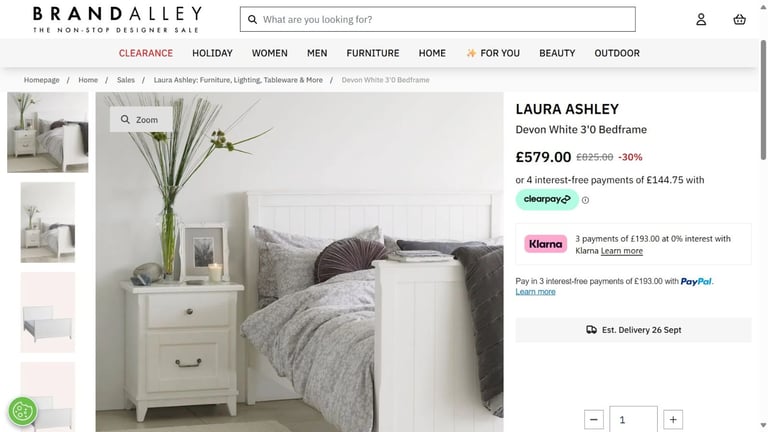This screenshot has width=768, height=432.
Task: Focus the quantity input field
Action: [x=633, y=419]
